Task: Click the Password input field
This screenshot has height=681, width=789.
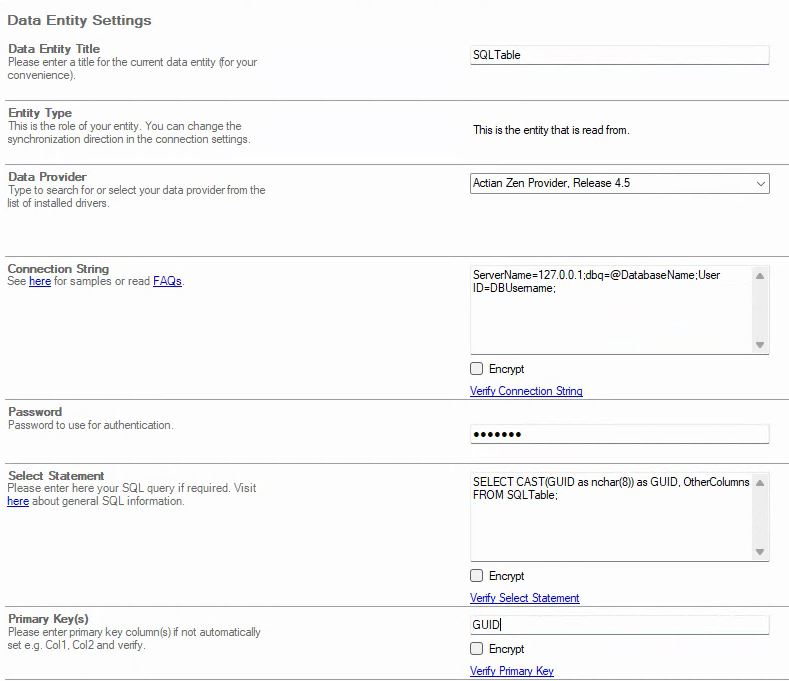Action: pyautogui.click(x=619, y=434)
